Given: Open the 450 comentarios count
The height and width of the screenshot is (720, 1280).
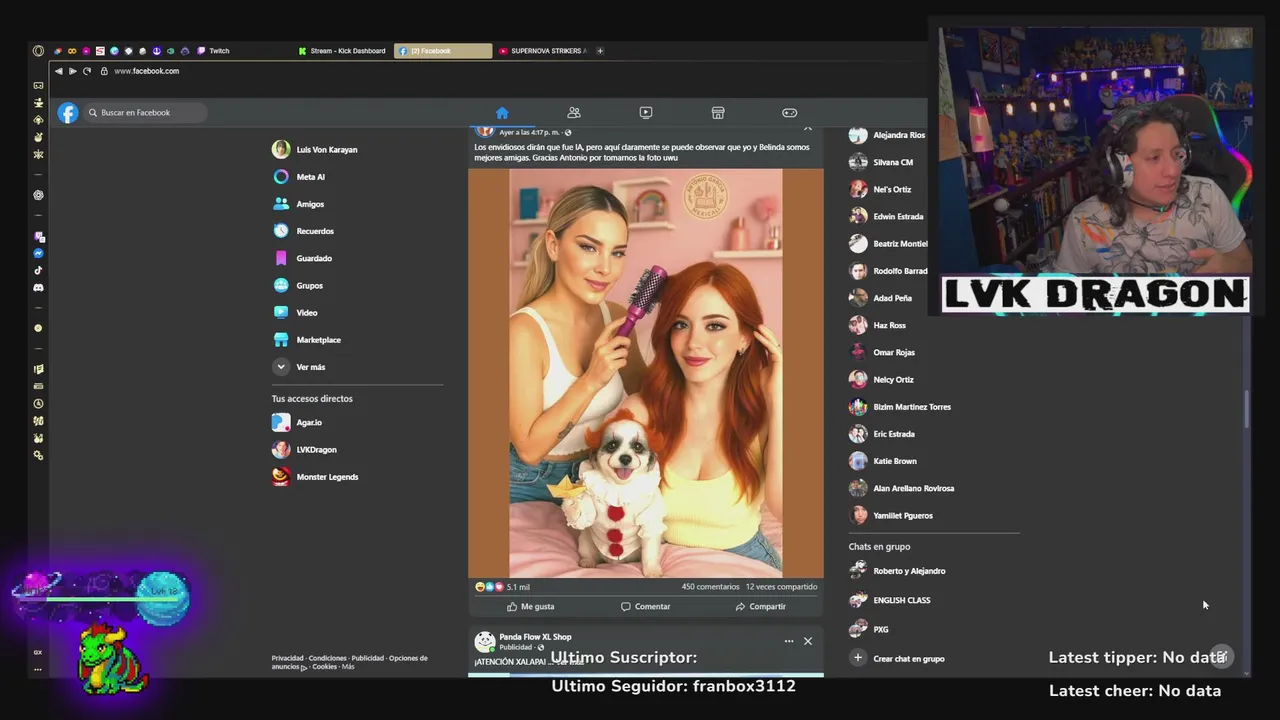Looking at the screenshot, I should (710, 587).
